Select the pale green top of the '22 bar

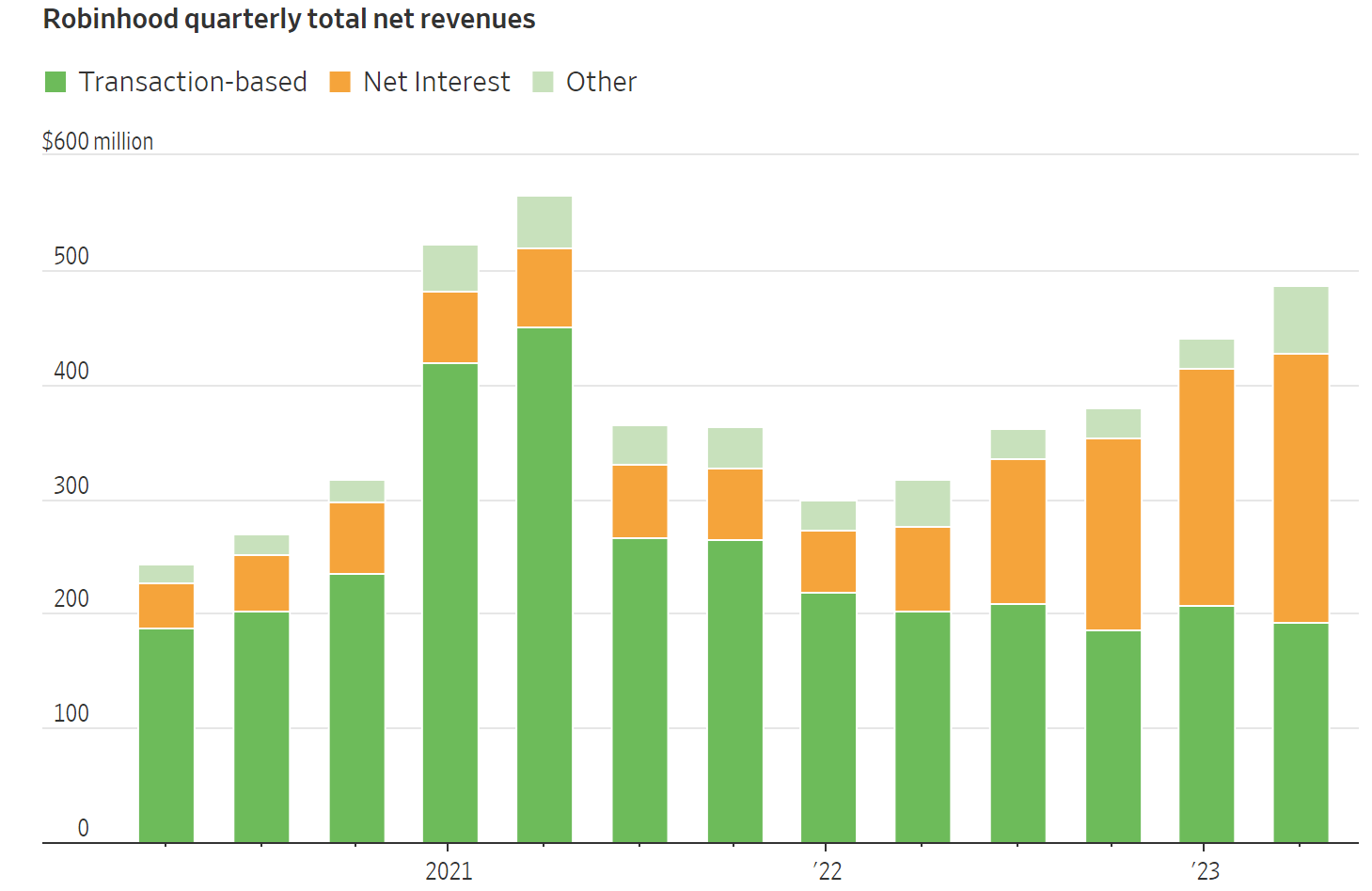click(x=828, y=516)
